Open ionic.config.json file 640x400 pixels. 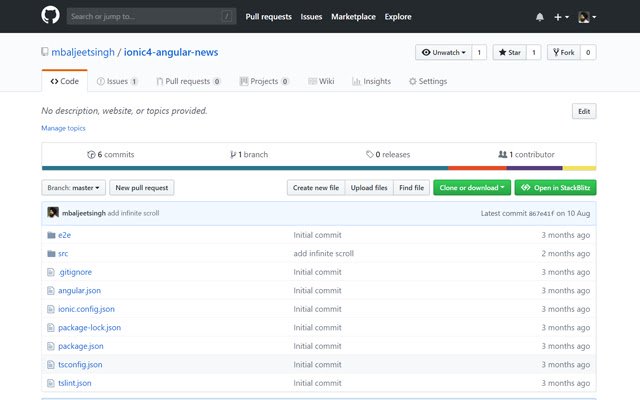click(x=86, y=309)
